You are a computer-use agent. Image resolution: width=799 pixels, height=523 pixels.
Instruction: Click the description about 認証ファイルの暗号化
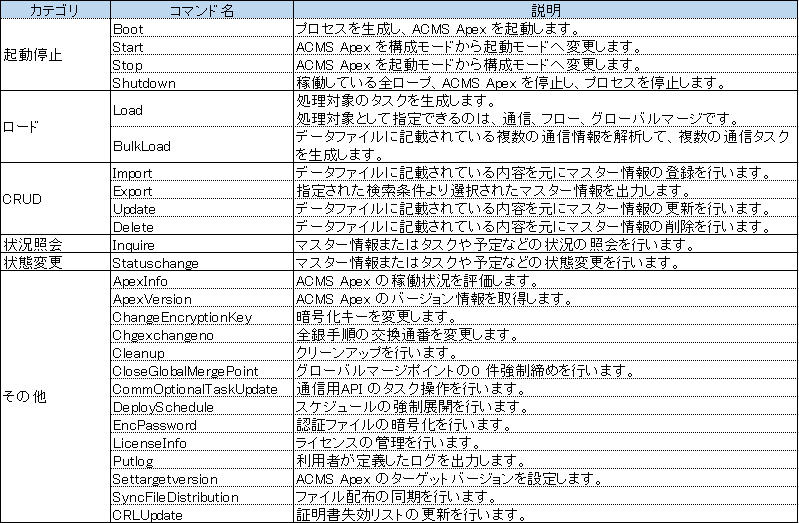click(404, 424)
